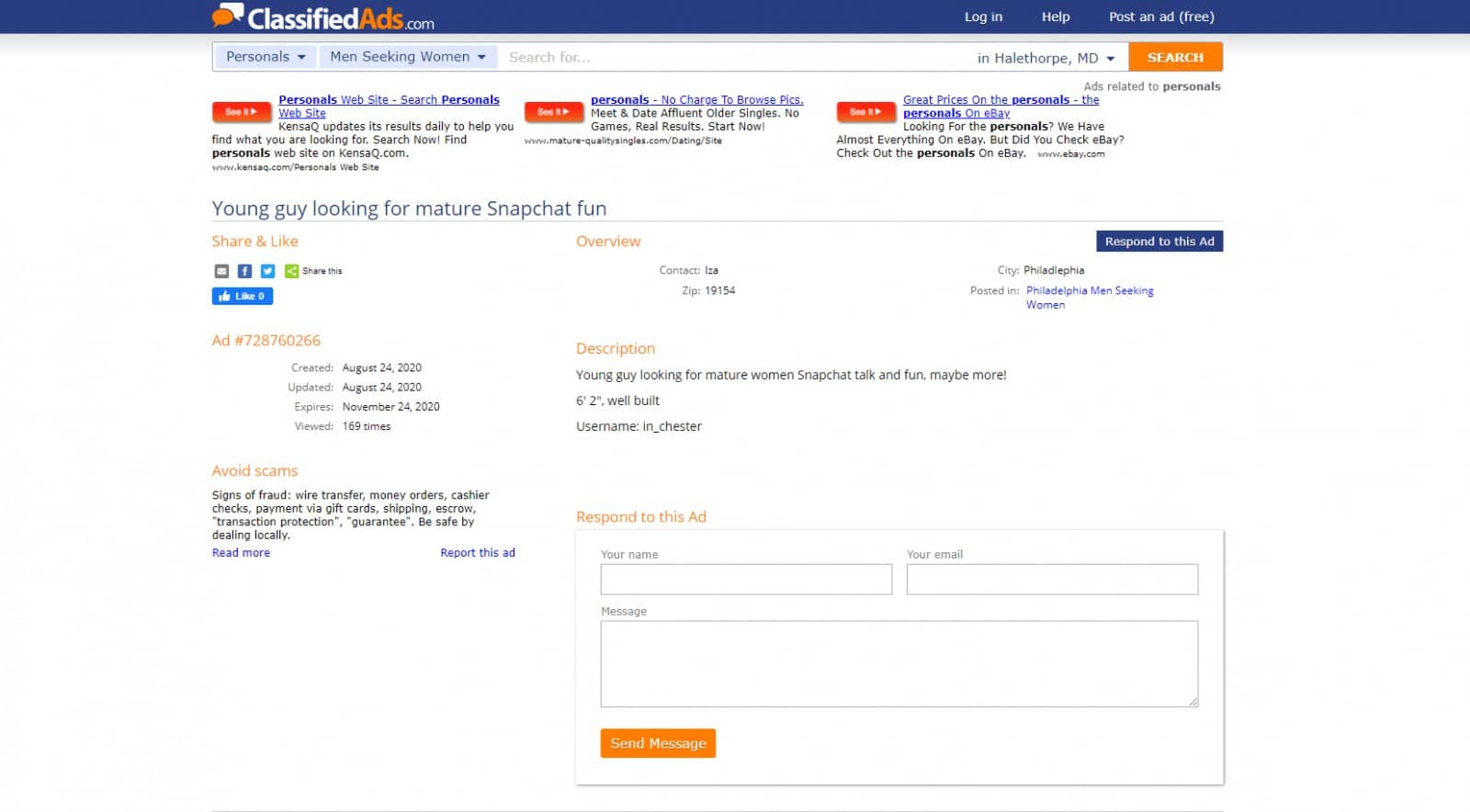This screenshot has width=1470, height=812.
Task: Open the green Share this button
Action: coord(313,271)
